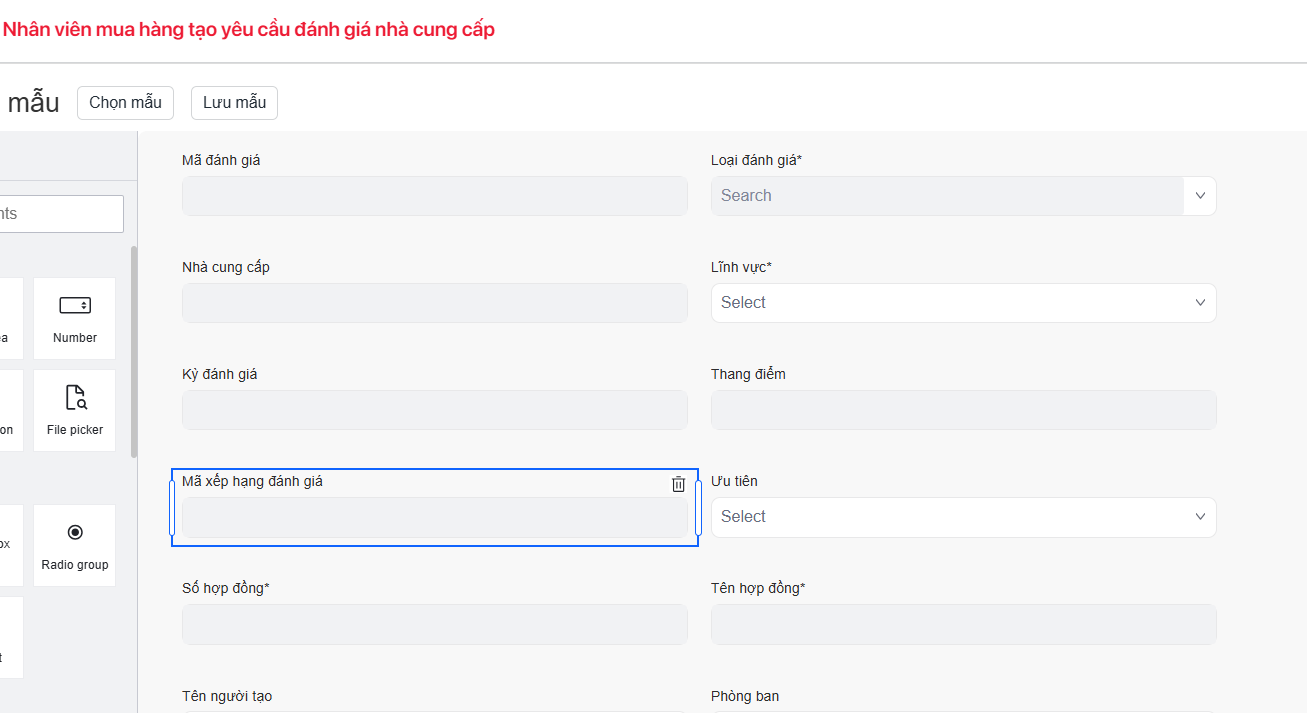The image size is (1307, 713).
Task: Click the components panel vertical scrollbar
Action: (134, 350)
